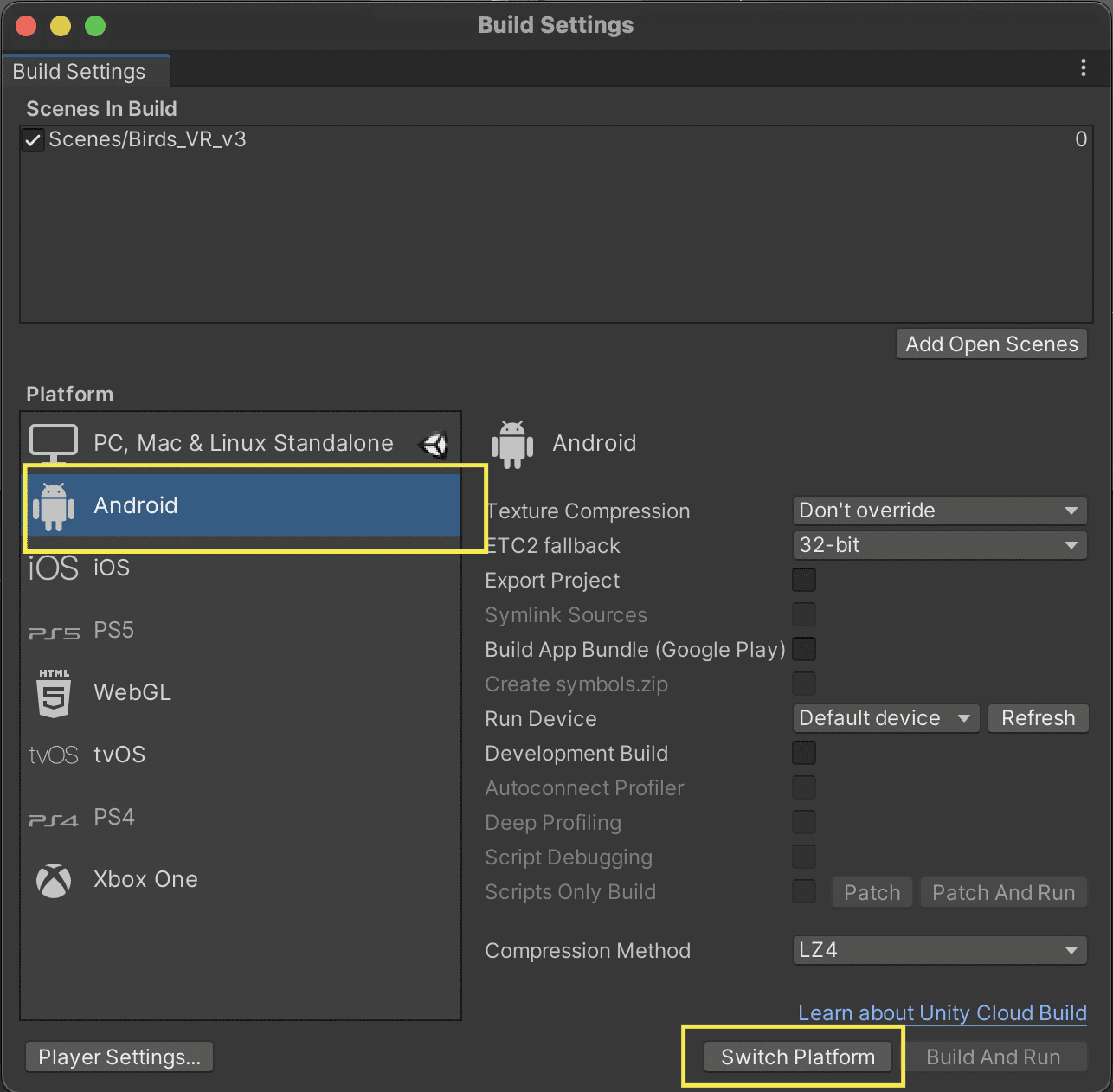Click the PC, Mac & Linux monitor icon
Screen dimensions: 1113x1092
click(x=54, y=443)
